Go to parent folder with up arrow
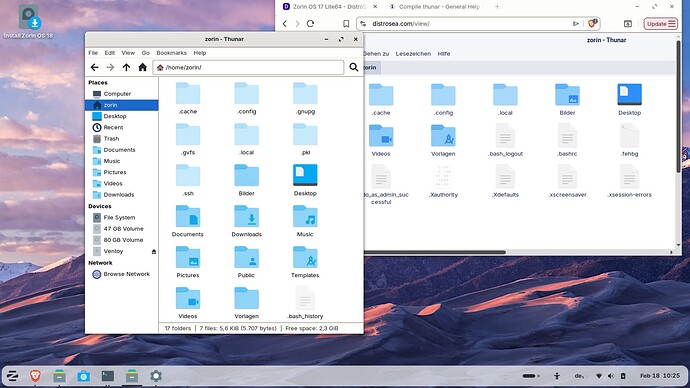690x388 pixels. pyautogui.click(x=126, y=67)
